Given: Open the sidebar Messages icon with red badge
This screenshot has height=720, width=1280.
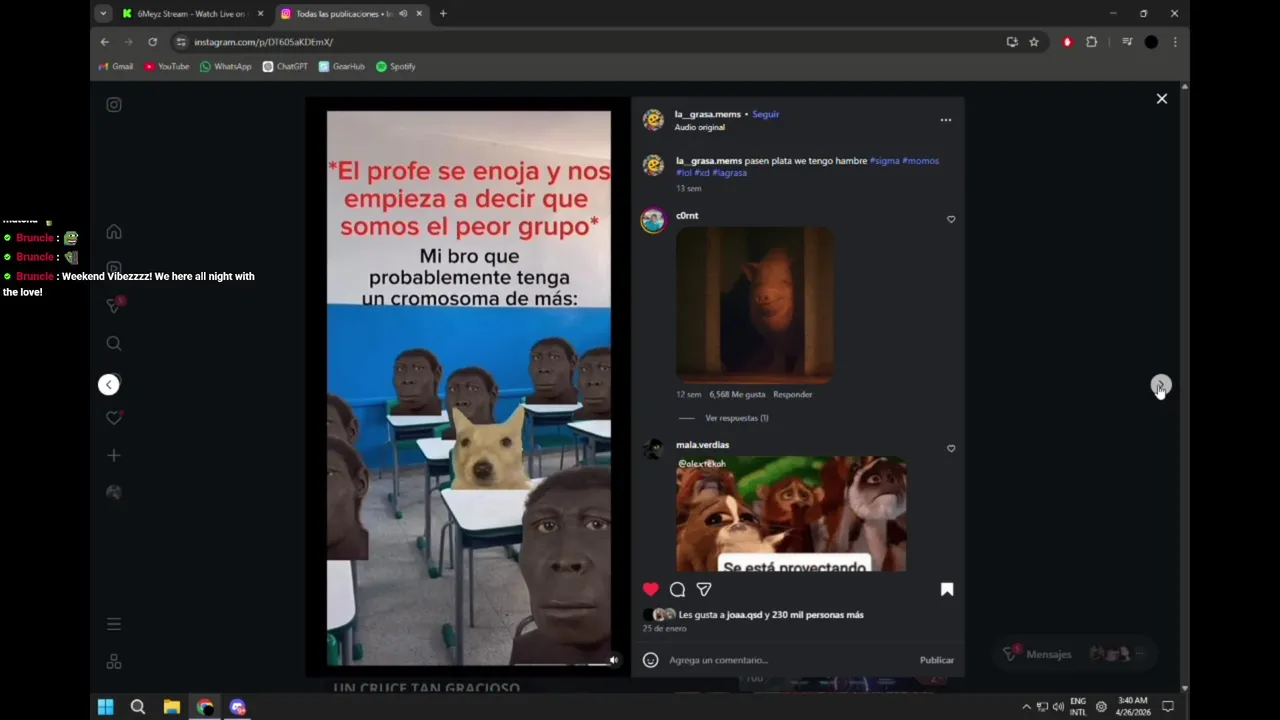Looking at the screenshot, I should [114, 305].
